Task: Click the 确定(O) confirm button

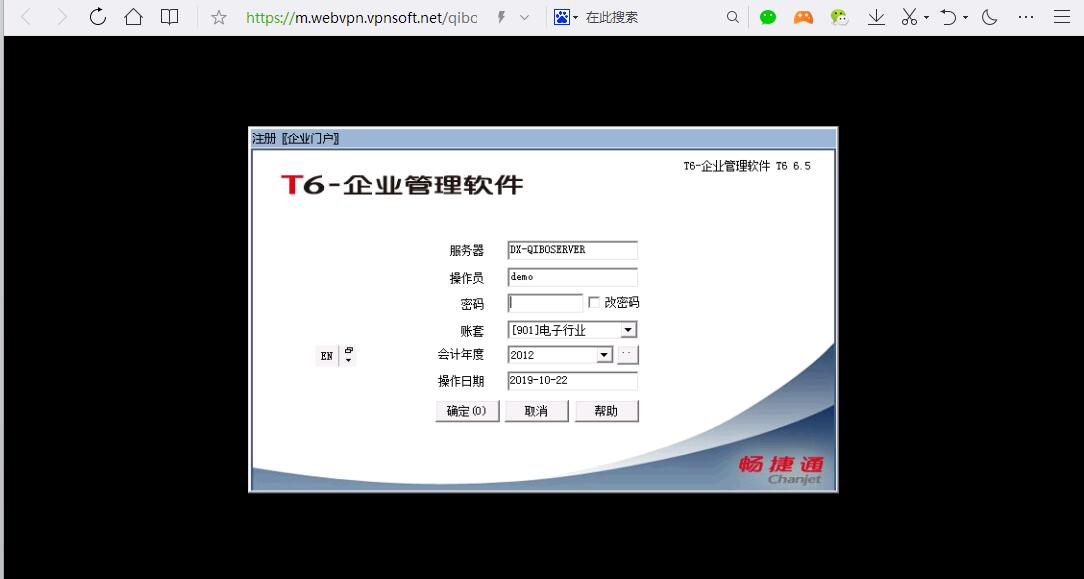Action: pos(467,411)
